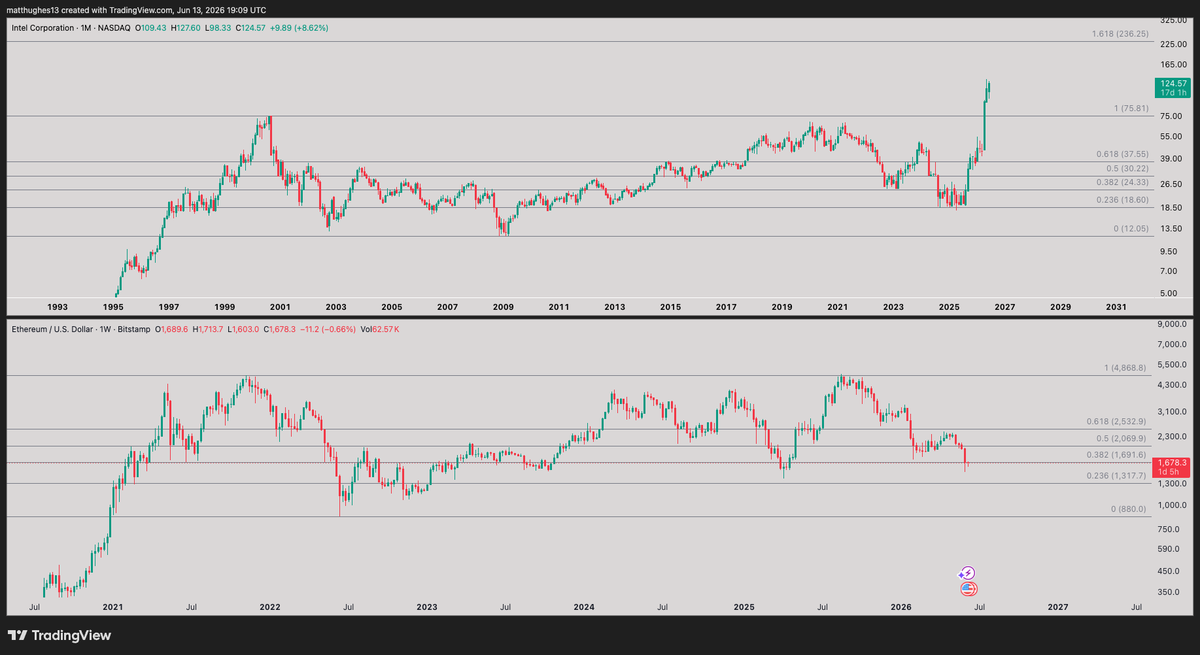Screen dimensions: 1200x655
Task: Select the Fibonacci 1.618 (236.25) label
Action: click(x=1119, y=34)
